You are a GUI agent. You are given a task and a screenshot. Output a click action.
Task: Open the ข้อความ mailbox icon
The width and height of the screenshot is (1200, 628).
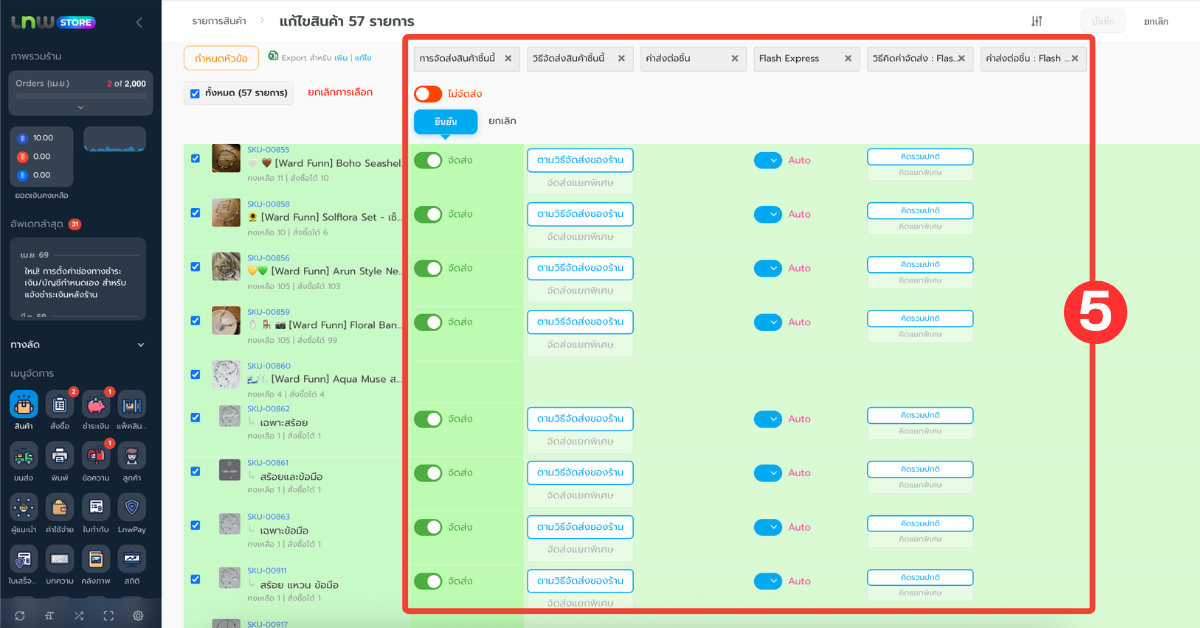96,457
